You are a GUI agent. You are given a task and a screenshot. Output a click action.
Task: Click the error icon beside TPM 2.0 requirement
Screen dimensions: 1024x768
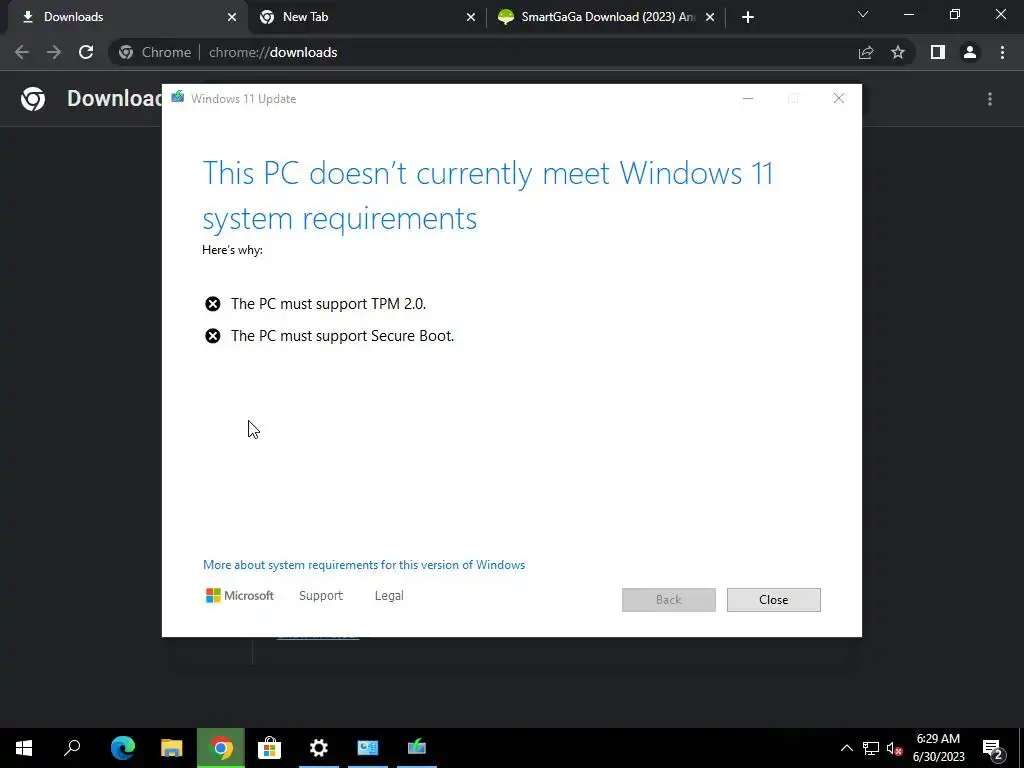[212, 304]
